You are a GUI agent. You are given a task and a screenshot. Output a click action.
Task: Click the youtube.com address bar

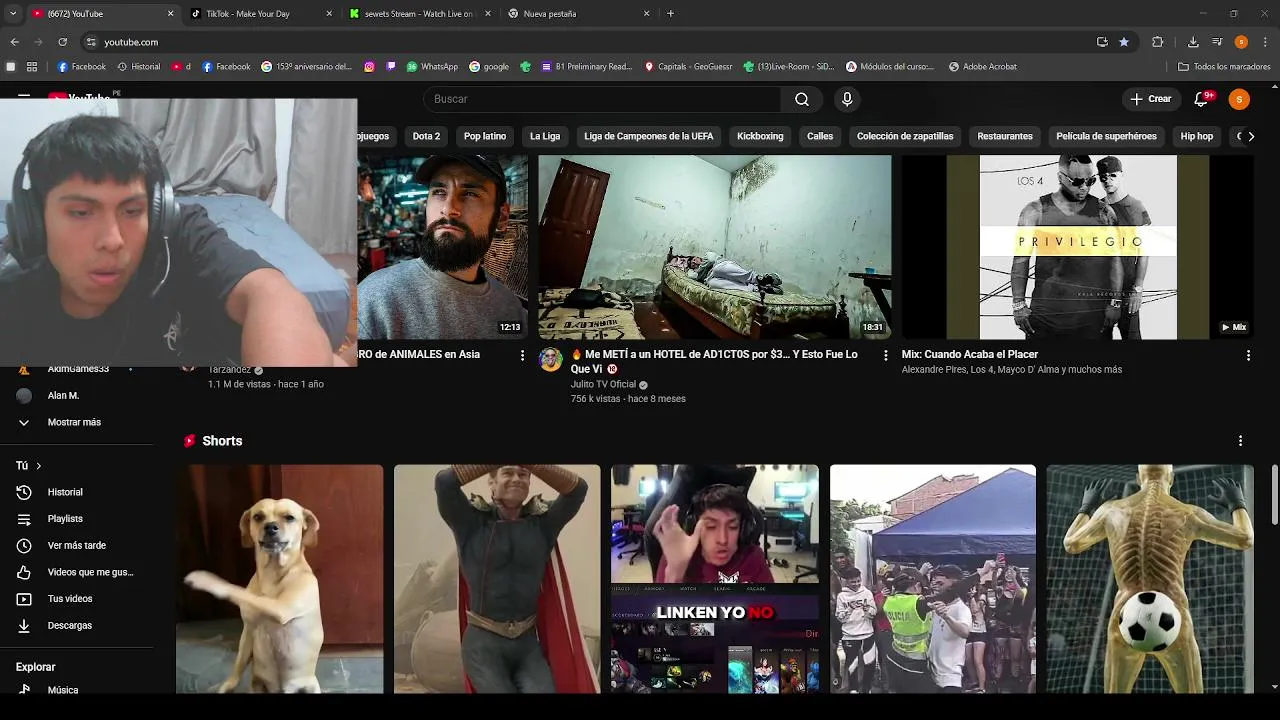(x=590, y=42)
